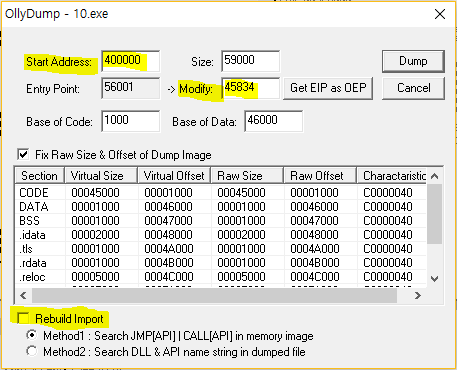Image resolution: width=457 pixels, height=370 pixels.
Task: Select the .rdata section row
Action: click(x=221, y=263)
